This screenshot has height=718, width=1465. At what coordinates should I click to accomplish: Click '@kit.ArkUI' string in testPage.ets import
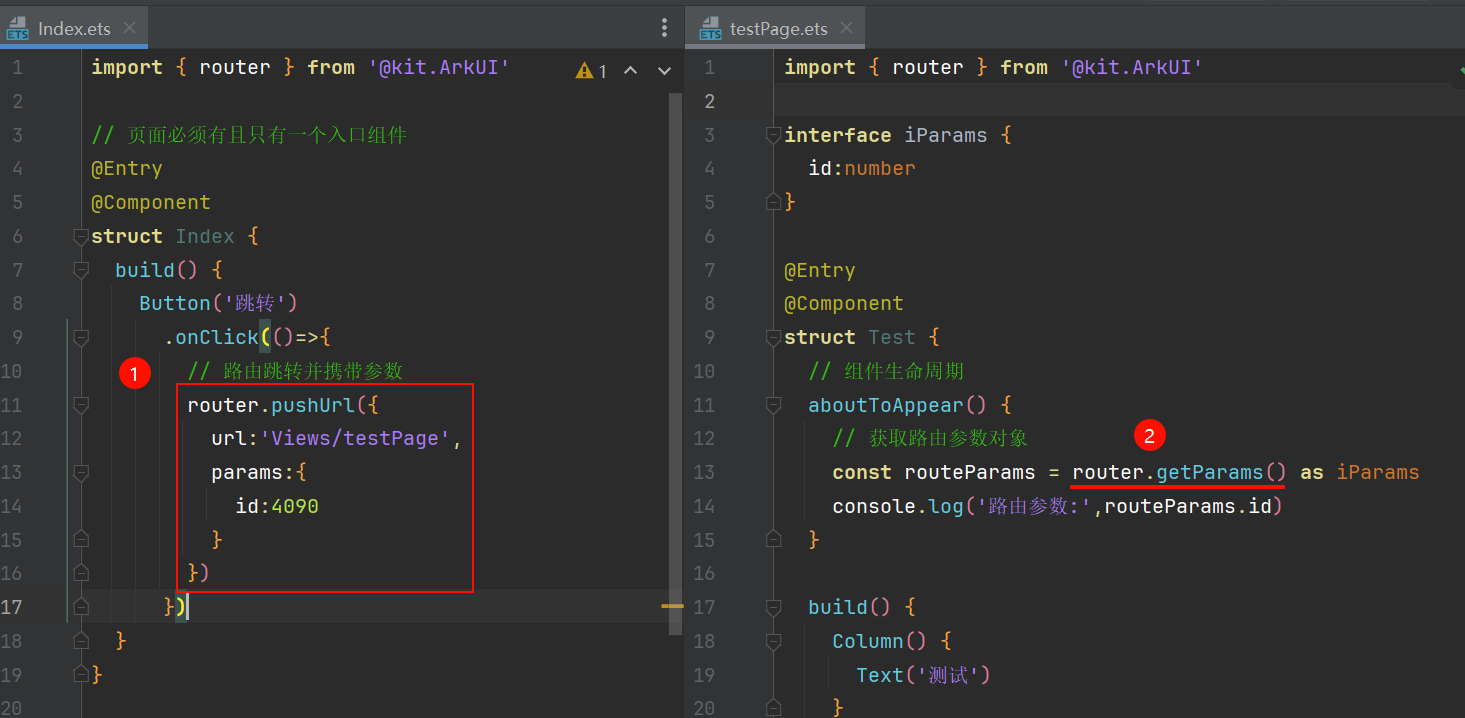(1132, 68)
